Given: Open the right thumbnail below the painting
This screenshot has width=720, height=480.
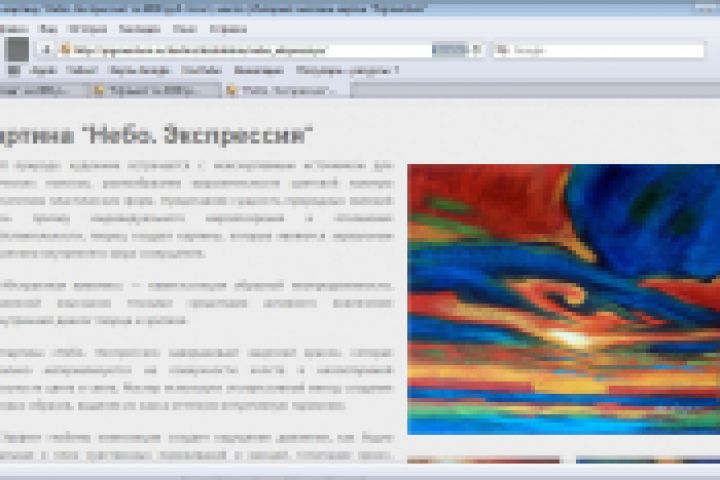Looking at the screenshot, I should tap(648, 460).
